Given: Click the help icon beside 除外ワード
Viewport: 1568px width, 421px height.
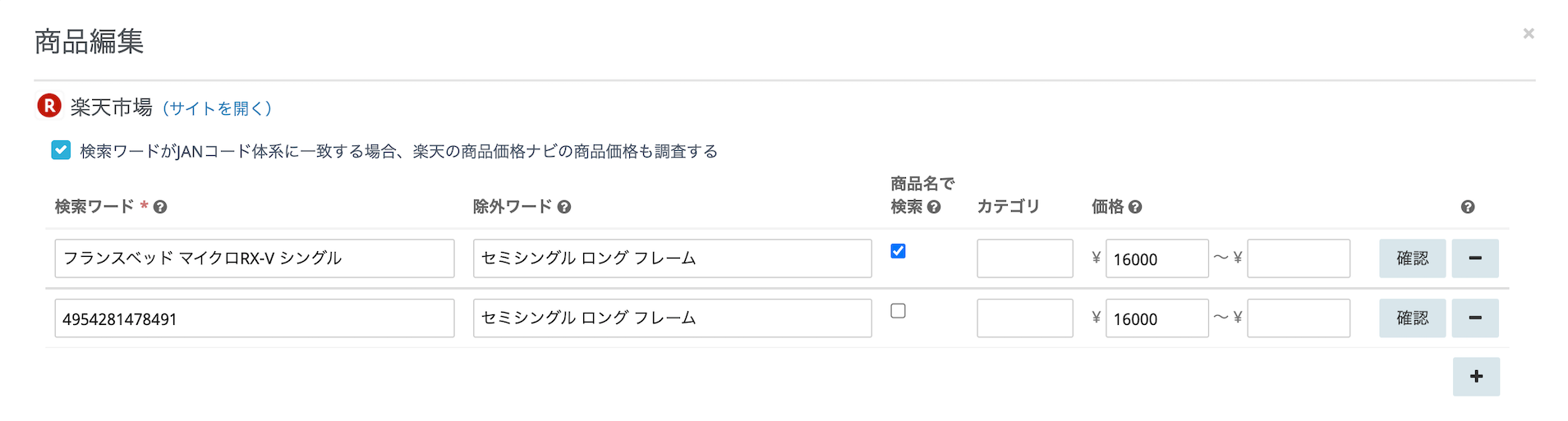Looking at the screenshot, I should pos(563,207).
